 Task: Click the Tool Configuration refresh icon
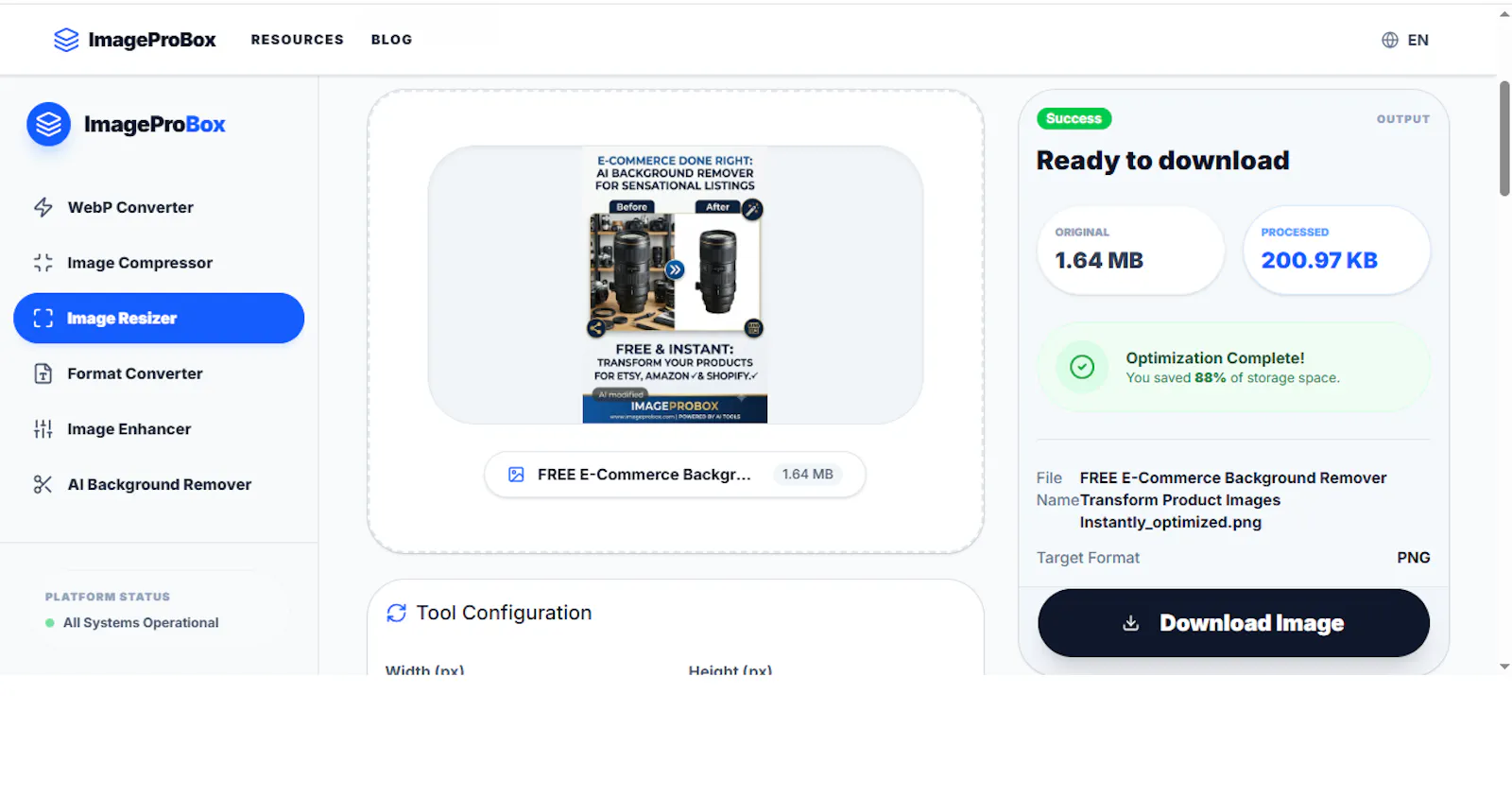[397, 613]
